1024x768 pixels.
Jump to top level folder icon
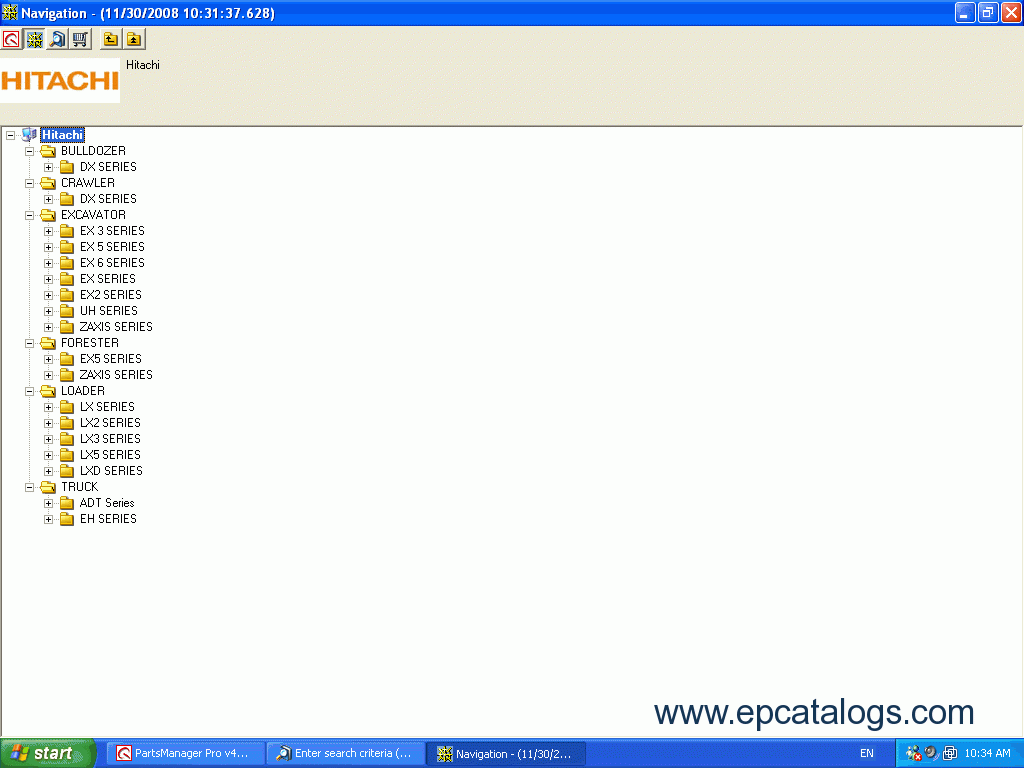pos(134,40)
